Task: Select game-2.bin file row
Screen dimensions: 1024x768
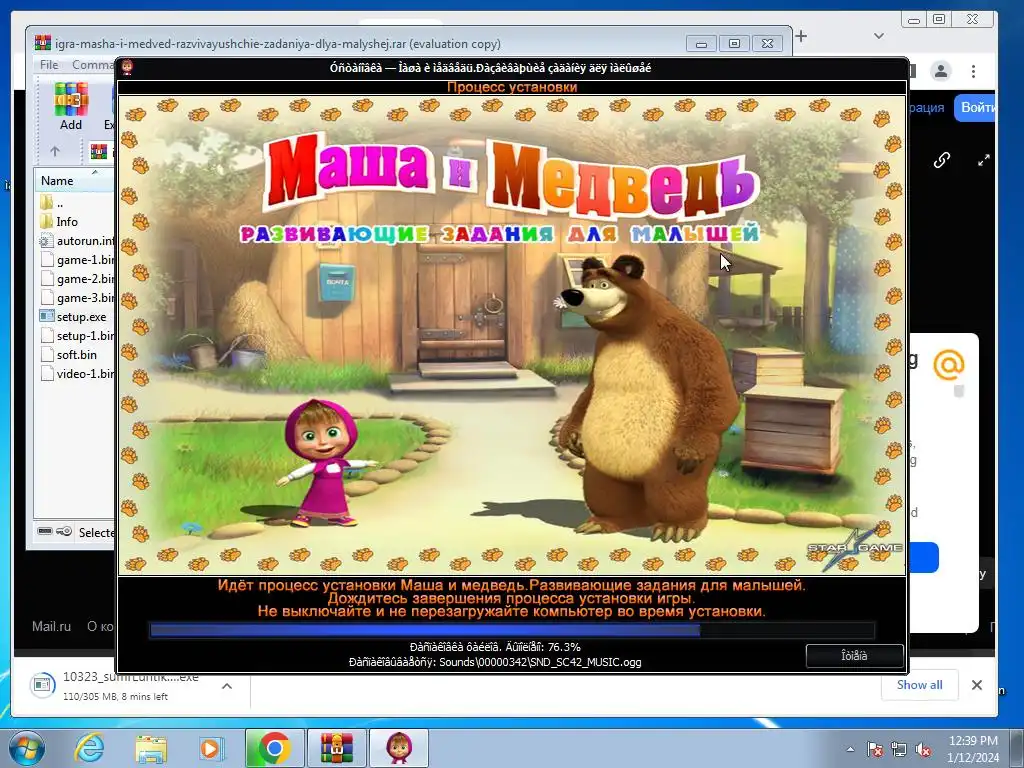Action: coord(77,279)
